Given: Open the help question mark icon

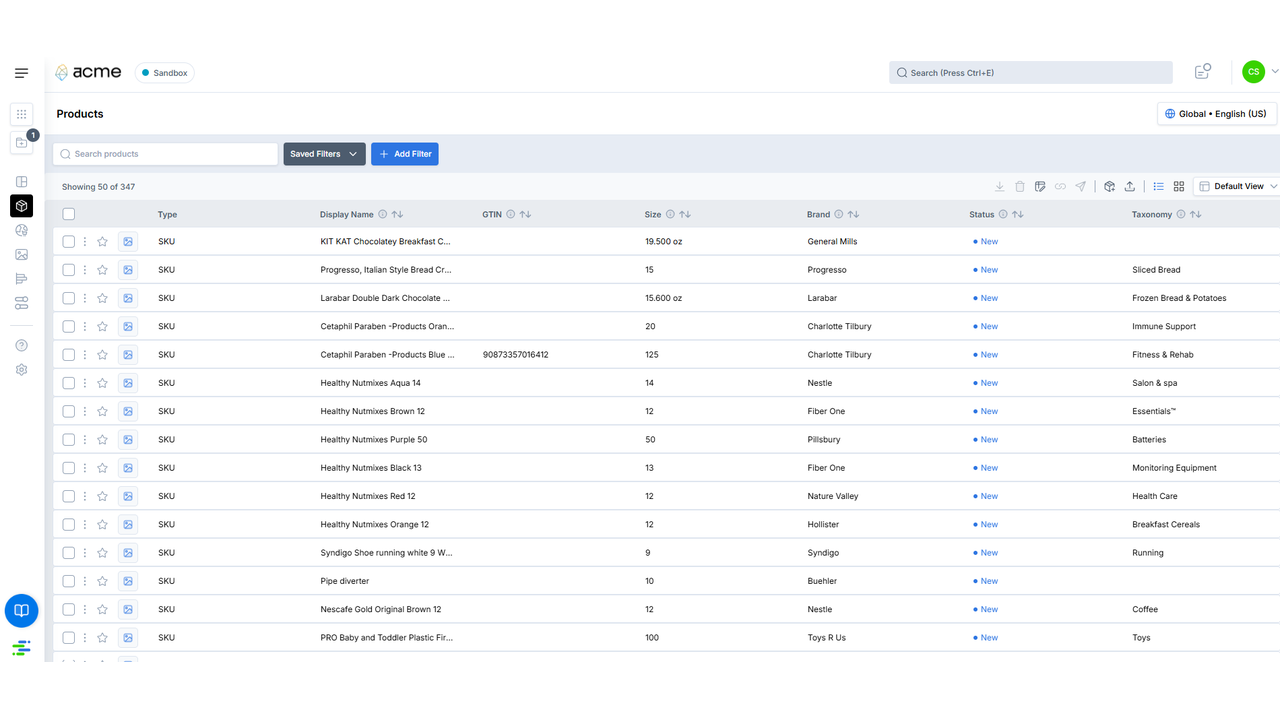Looking at the screenshot, I should pos(21,345).
